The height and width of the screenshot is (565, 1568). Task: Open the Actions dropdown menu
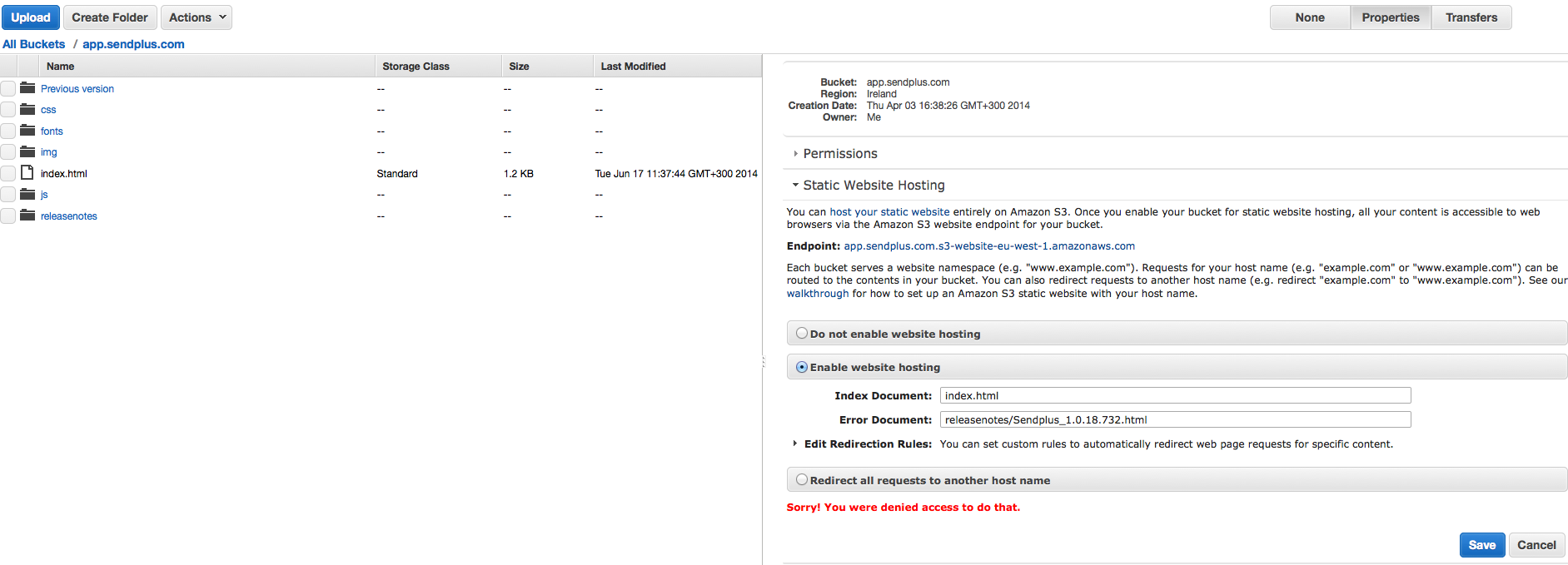[x=197, y=17]
